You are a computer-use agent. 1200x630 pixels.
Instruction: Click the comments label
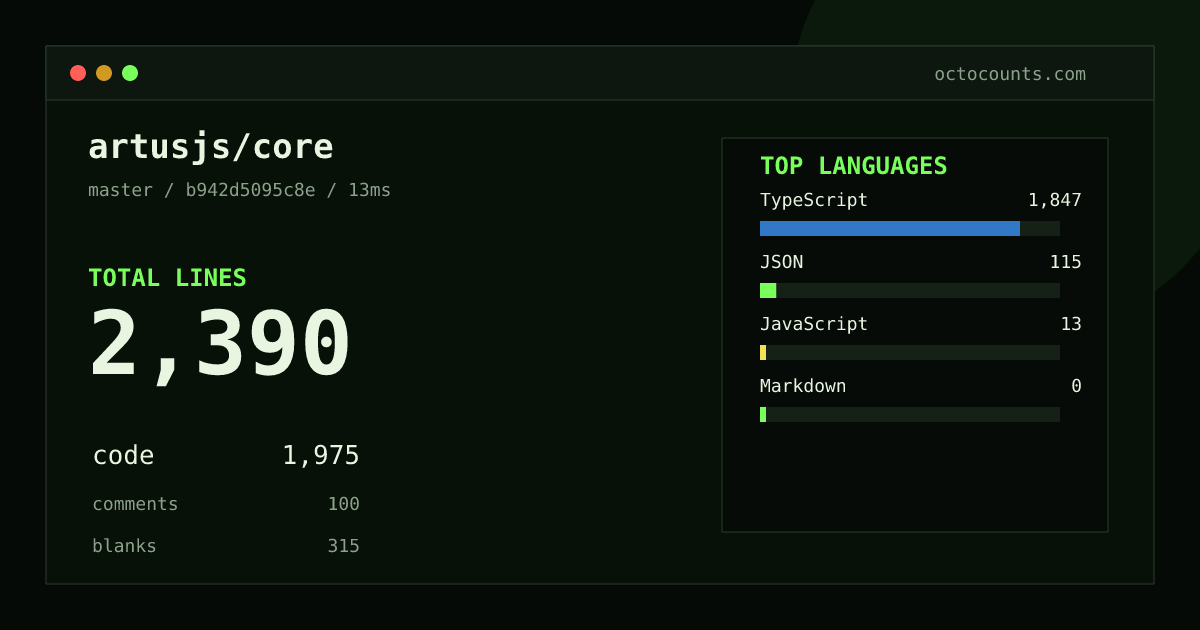pyautogui.click(x=135, y=504)
